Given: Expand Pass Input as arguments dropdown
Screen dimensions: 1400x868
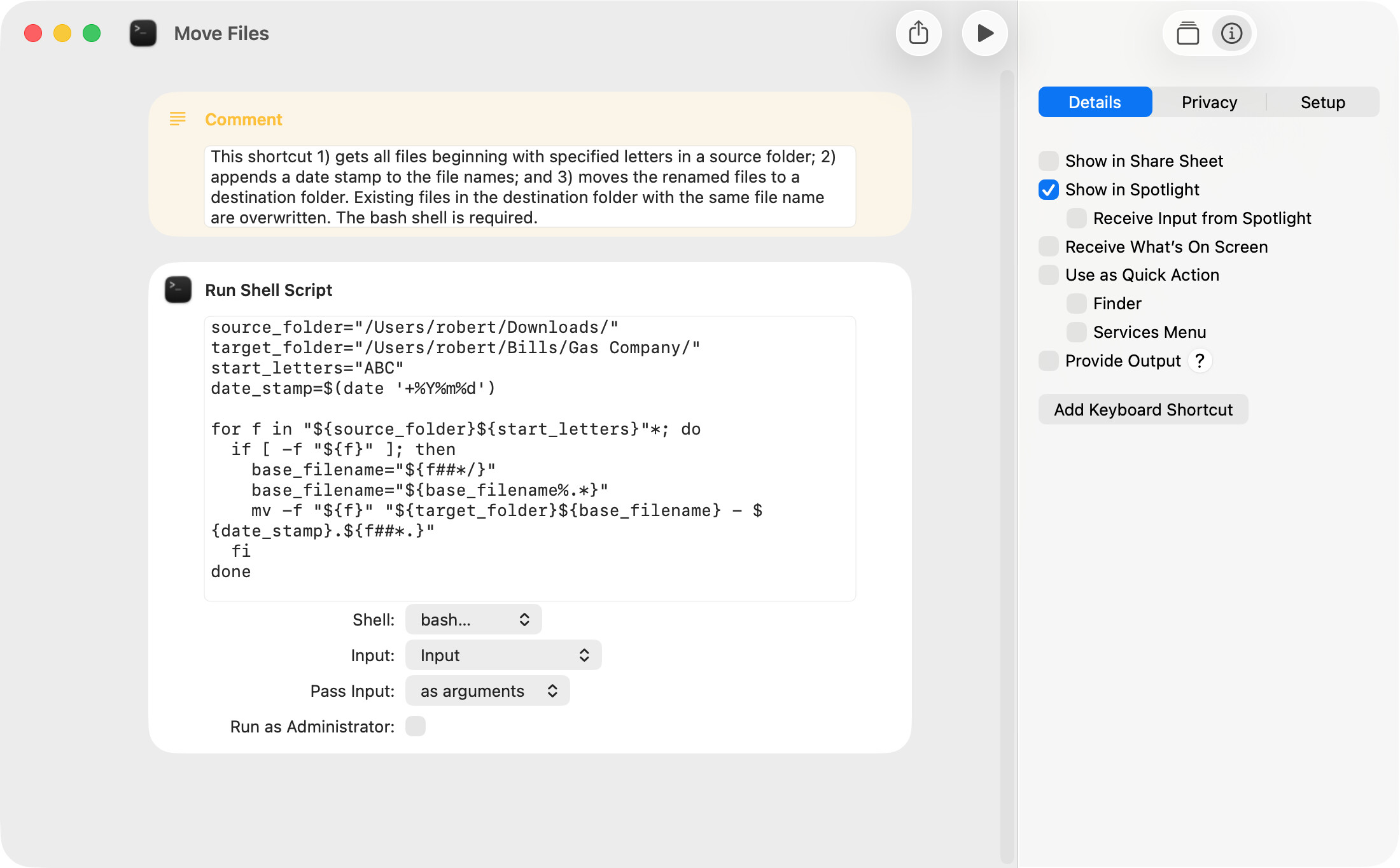Looking at the screenshot, I should point(487,690).
